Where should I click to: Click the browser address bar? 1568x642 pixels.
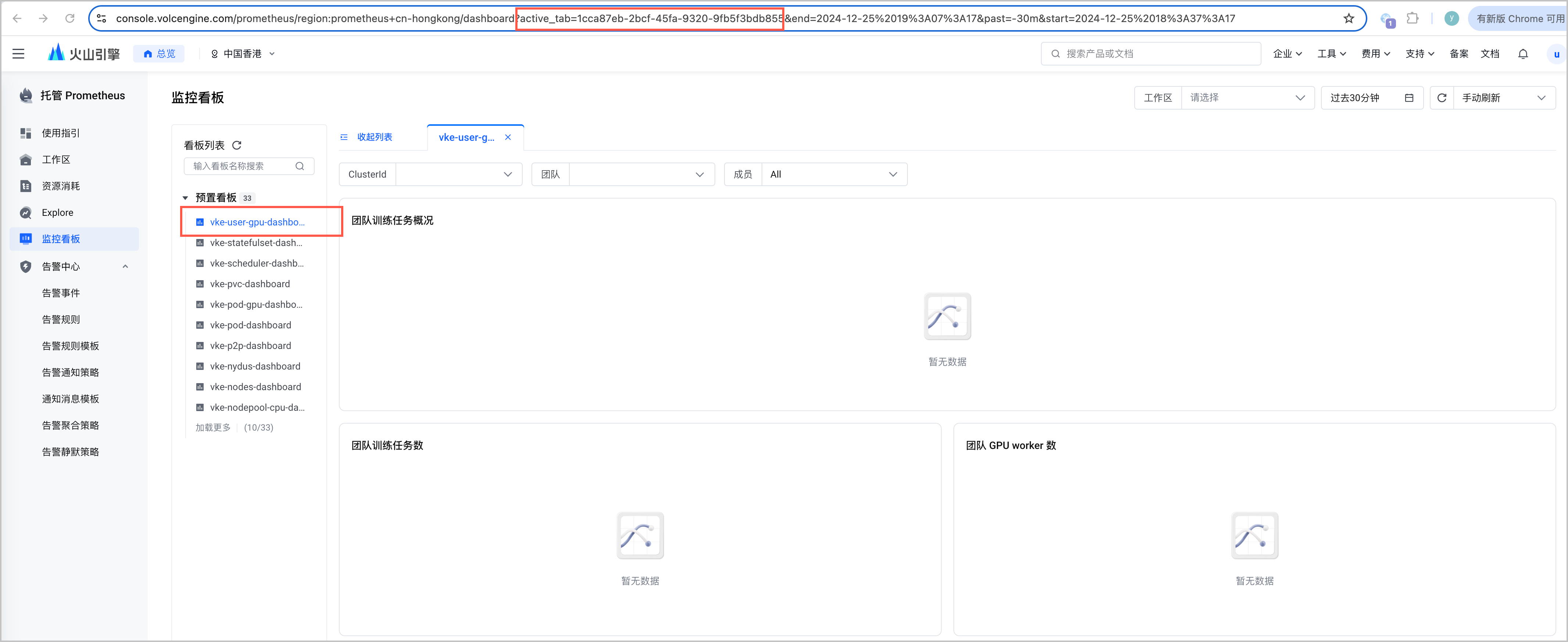tap(727, 18)
